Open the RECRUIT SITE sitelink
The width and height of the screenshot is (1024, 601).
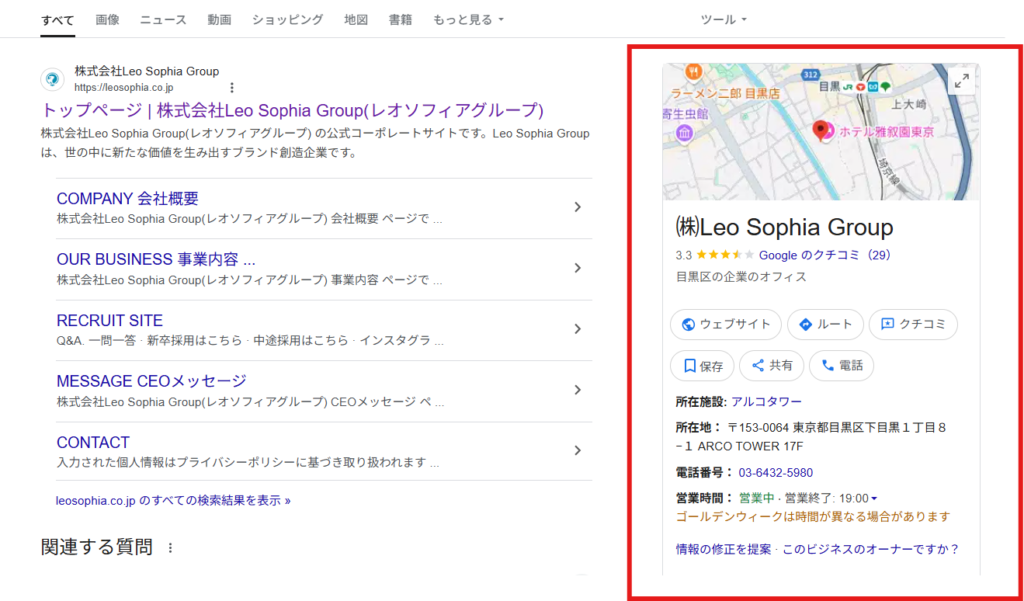click(x=110, y=321)
